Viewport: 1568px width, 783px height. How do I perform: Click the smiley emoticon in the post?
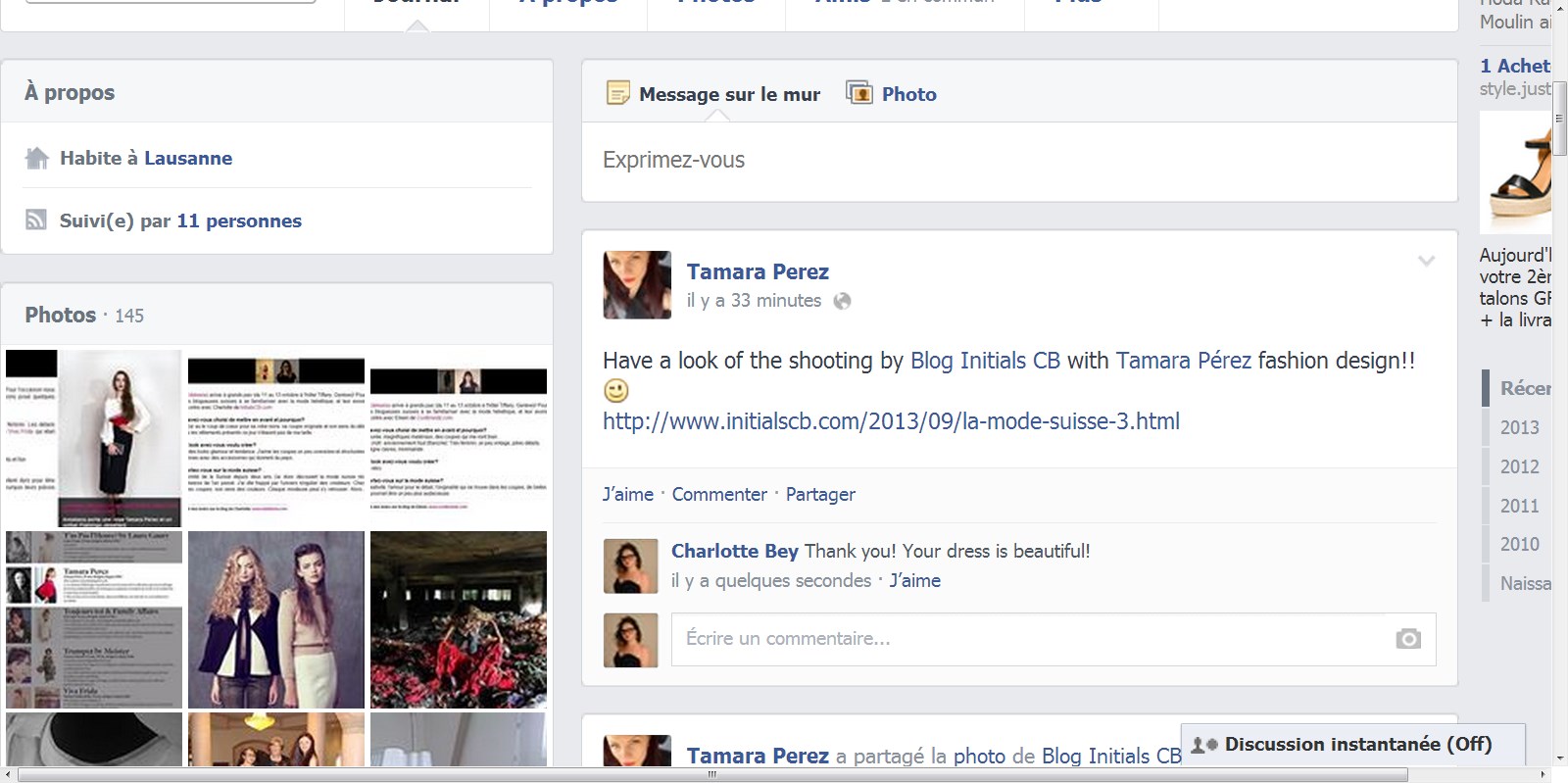[x=615, y=390]
